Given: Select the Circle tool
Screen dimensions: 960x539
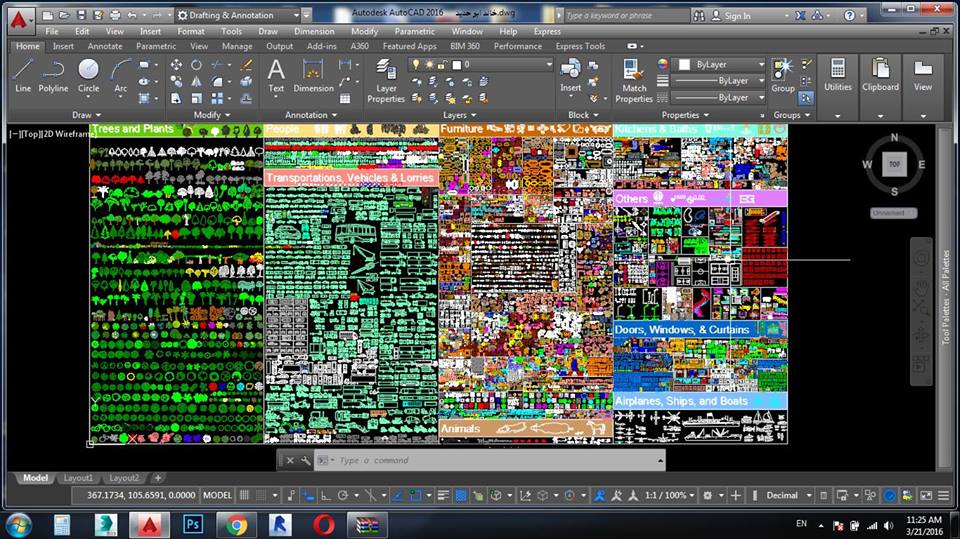Looking at the screenshot, I should (88, 76).
